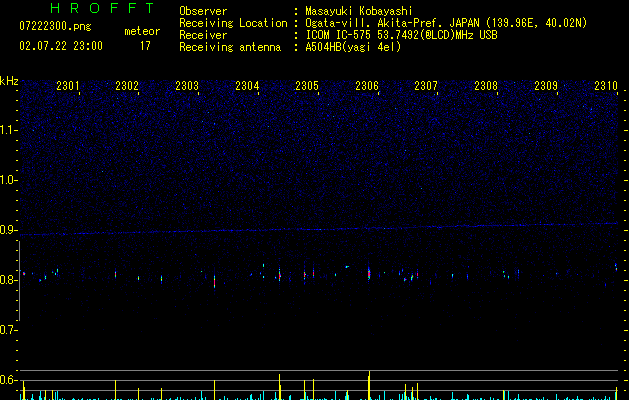Image resolution: width=629 pixels, height=400 pixels.
Task: Click the strong meteor echo just after 2306
Action: [369, 274]
